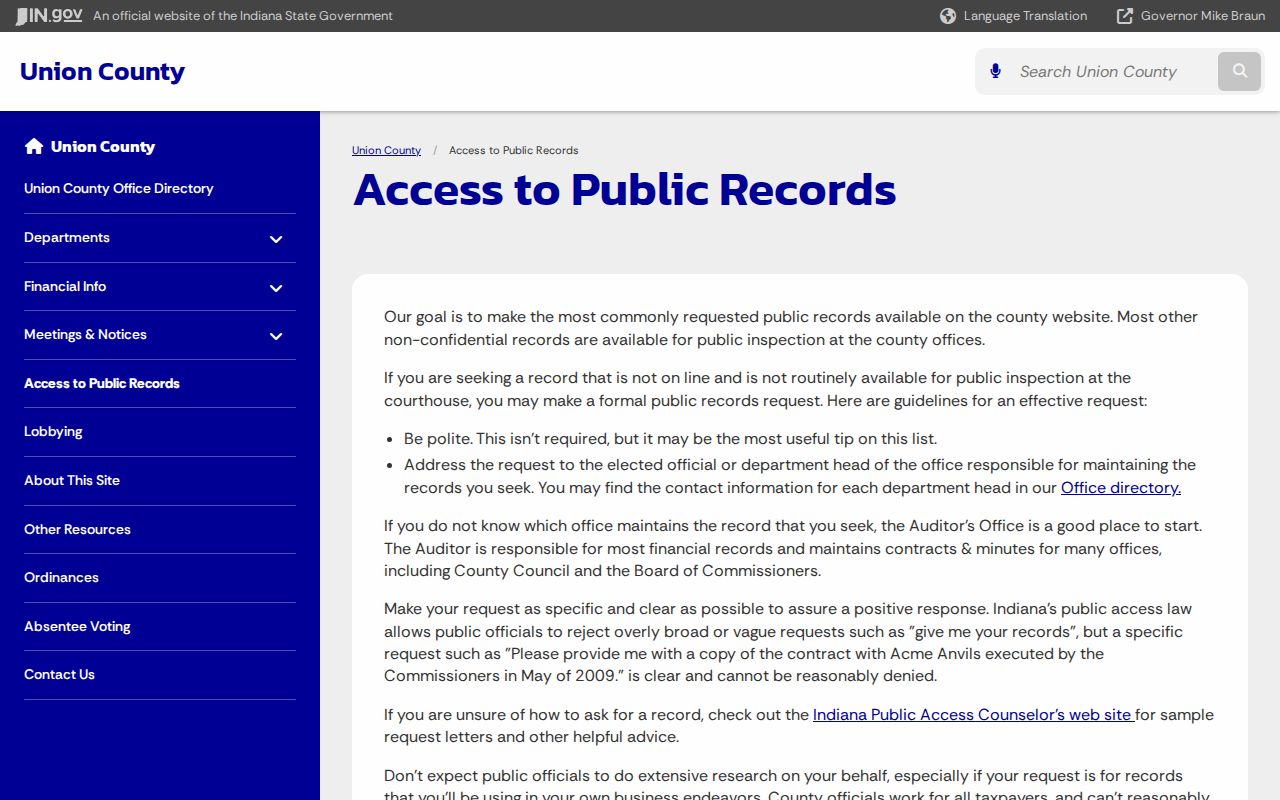Open the Ordinances sidebar item
Viewport: 1280px width, 800px height.
click(61, 577)
